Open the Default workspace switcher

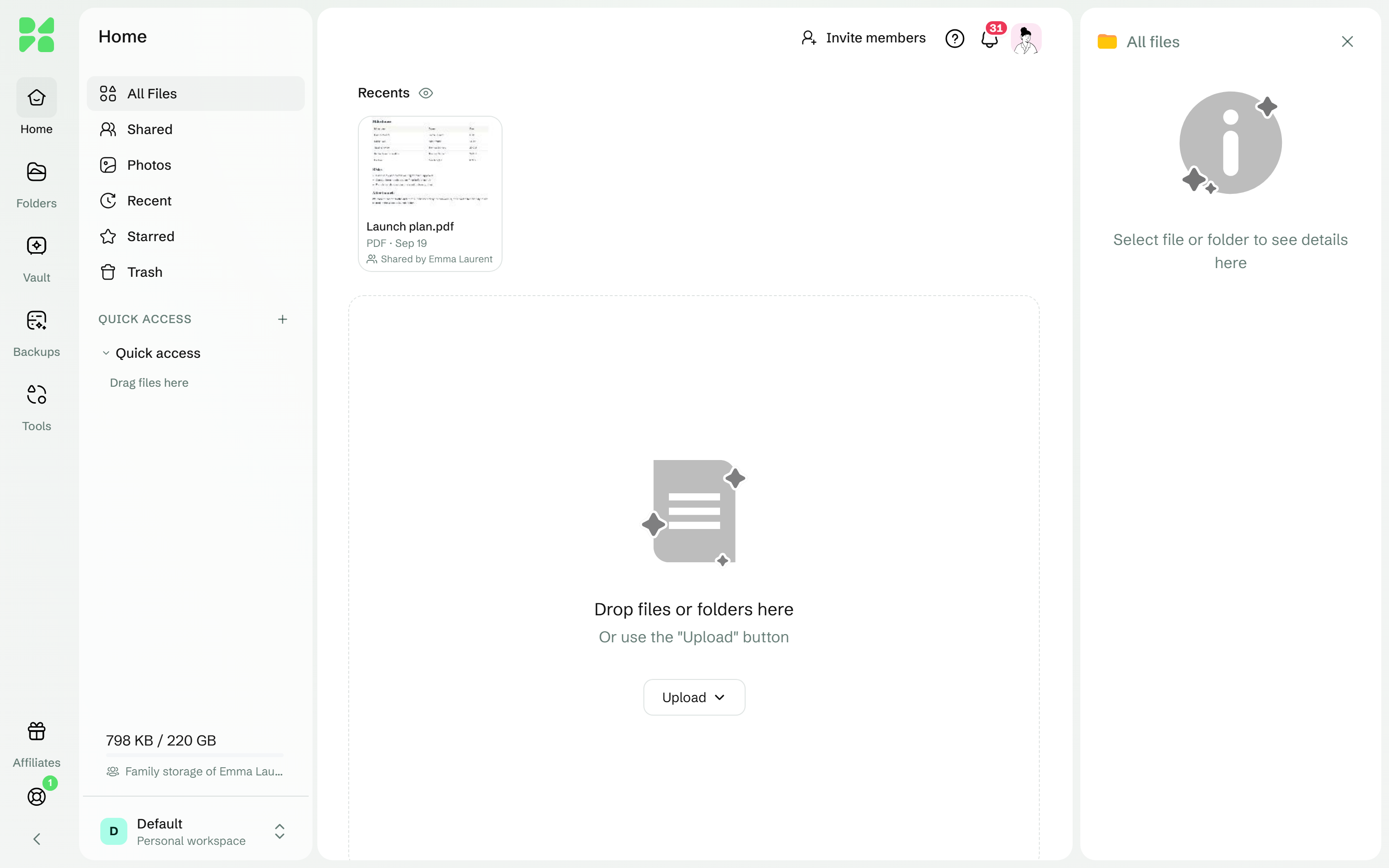[195, 831]
